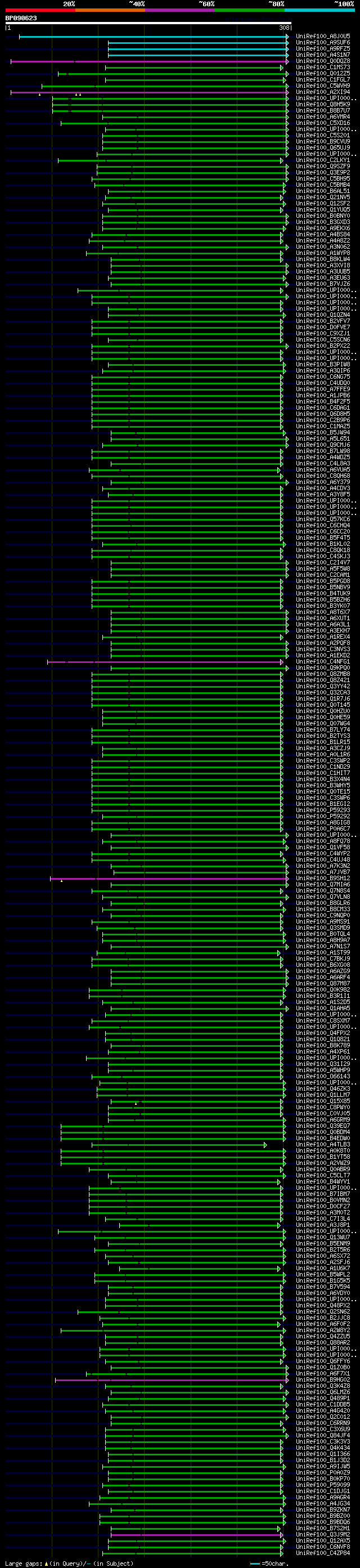Click the UniRef100_B1J3D2 label
Viewport: 360px width, 1568px height.
coord(323,1461)
